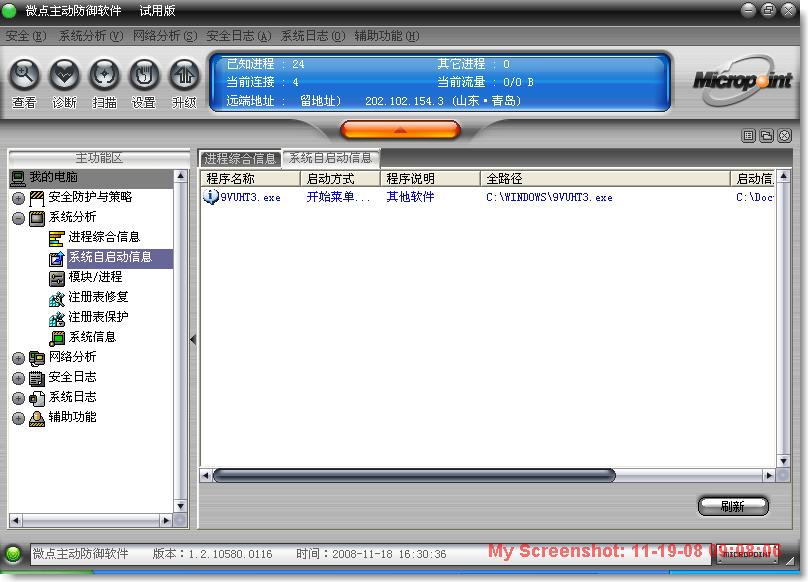Screen dimensions: 808x582
Task: Select the 系统信息 tree item
Action: tap(92, 338)
